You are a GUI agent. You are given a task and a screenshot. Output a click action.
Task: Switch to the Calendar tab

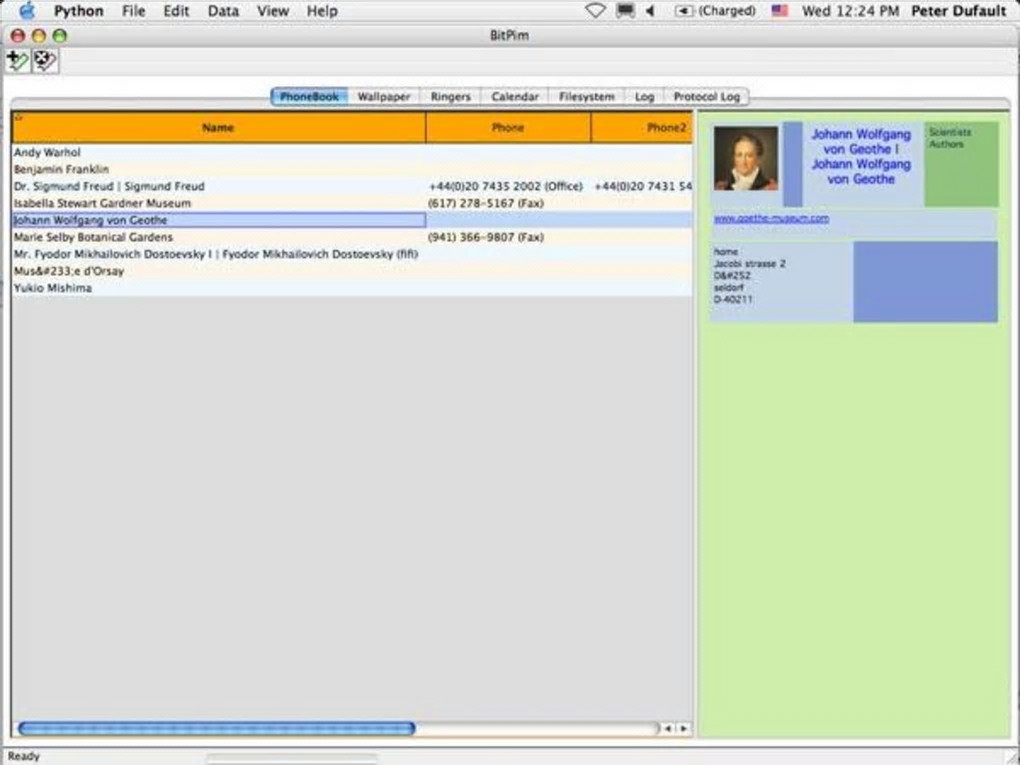(x=515, y=96)
